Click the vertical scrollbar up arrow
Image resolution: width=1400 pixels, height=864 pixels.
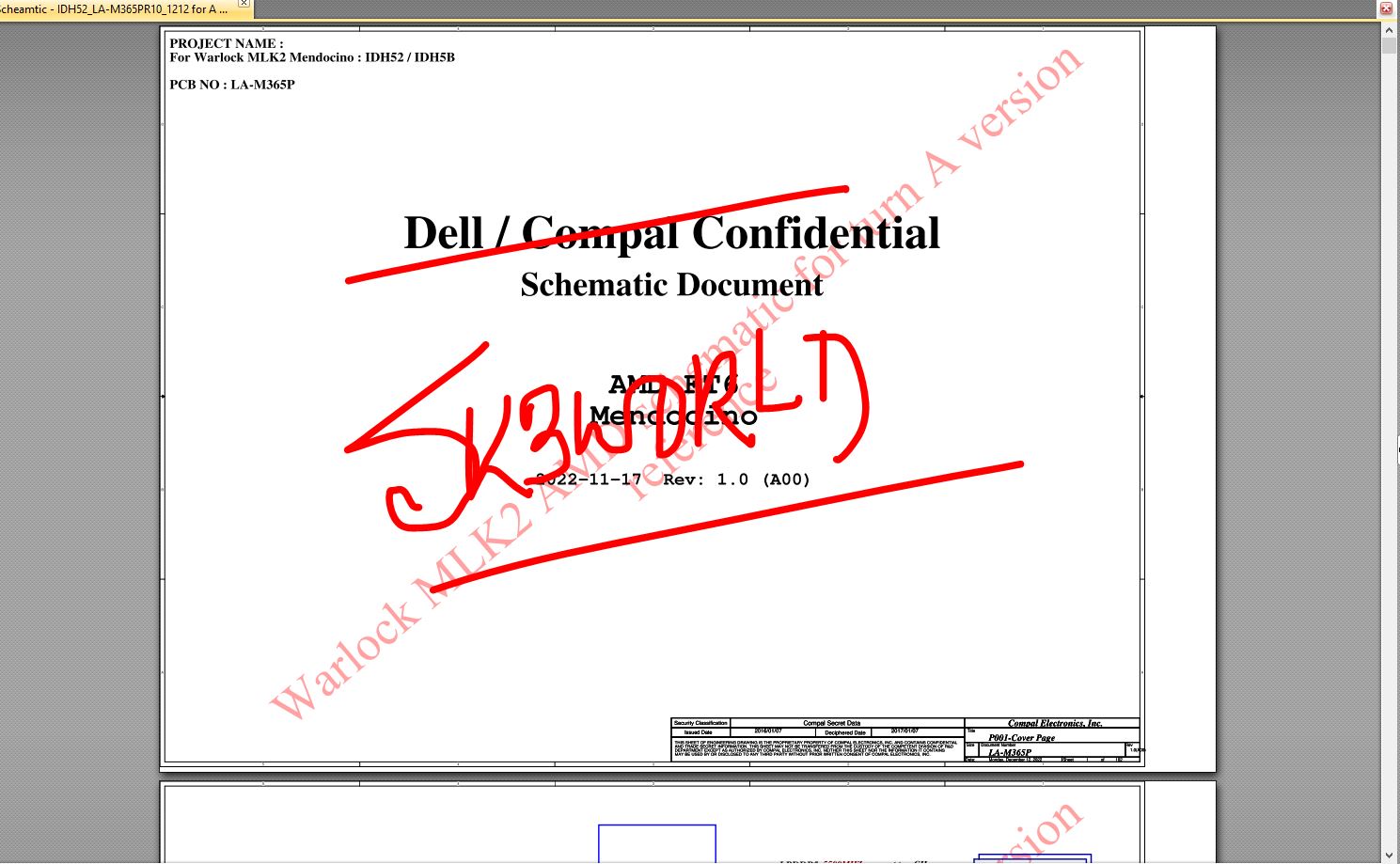1389,30
